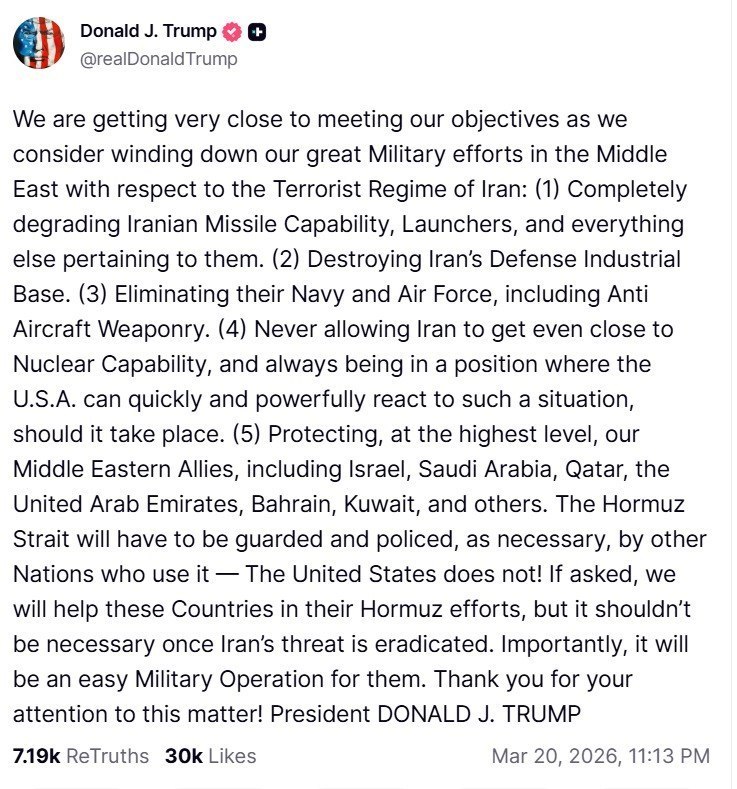Click the 7.19k ReTruths count
Viewport: 737px width, 789px height.
click(x=35, y=755)
